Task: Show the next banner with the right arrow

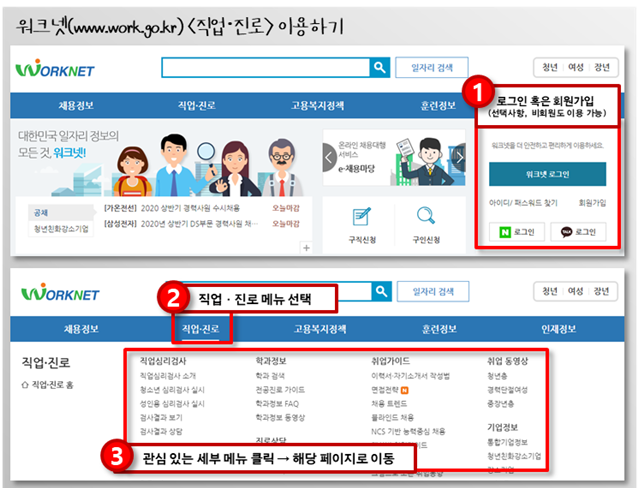Action: (459, 157)
